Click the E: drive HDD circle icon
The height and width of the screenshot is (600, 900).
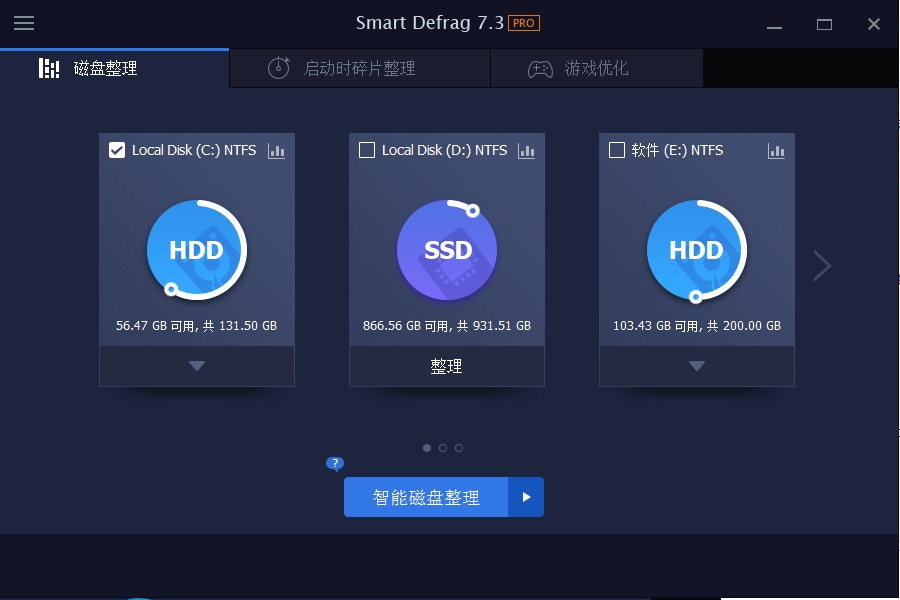click(x=697, y=250)
